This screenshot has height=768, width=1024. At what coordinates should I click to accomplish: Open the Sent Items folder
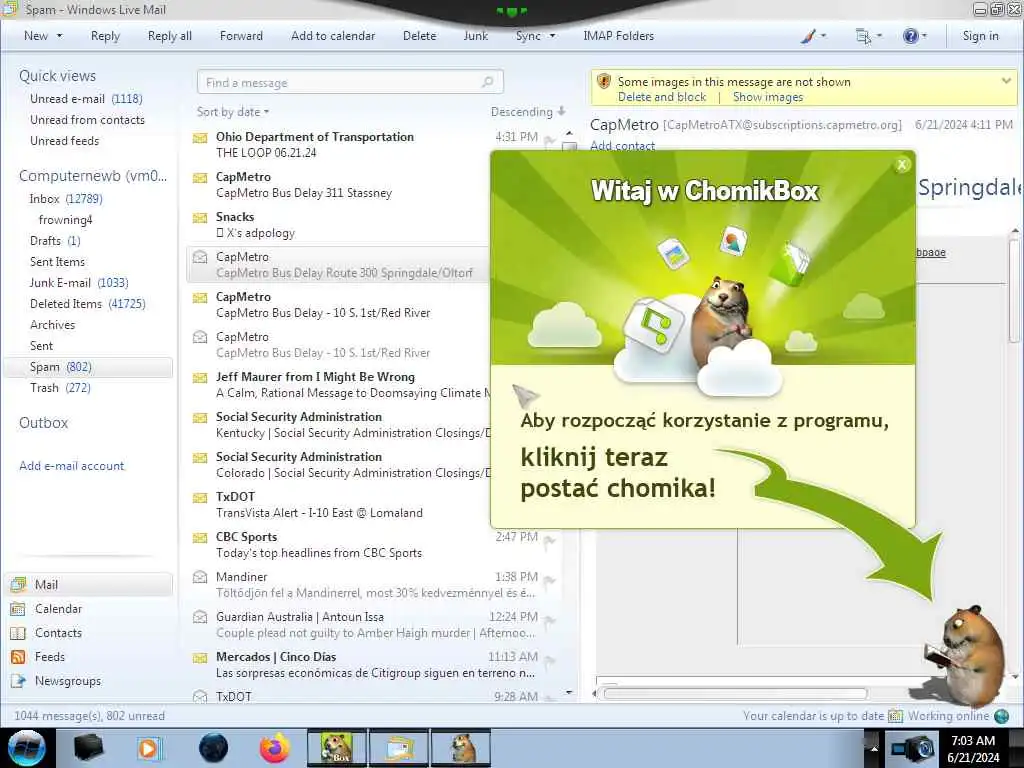click(x=57, y=261)
